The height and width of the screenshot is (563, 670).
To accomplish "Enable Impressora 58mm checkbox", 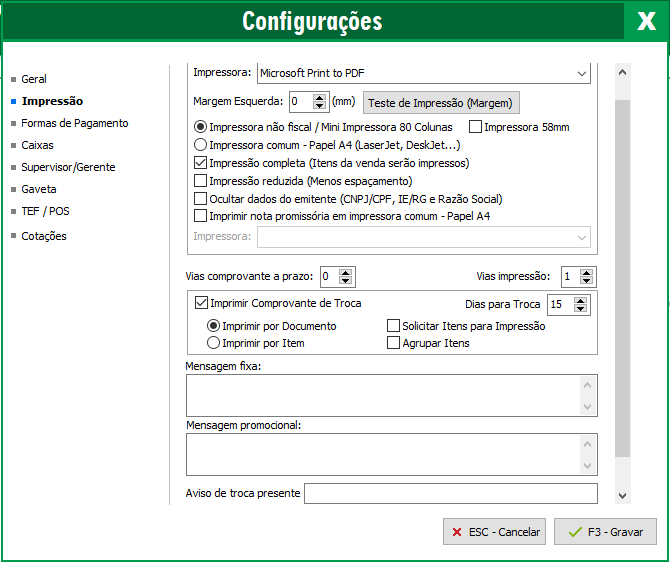I will (476, 127).
